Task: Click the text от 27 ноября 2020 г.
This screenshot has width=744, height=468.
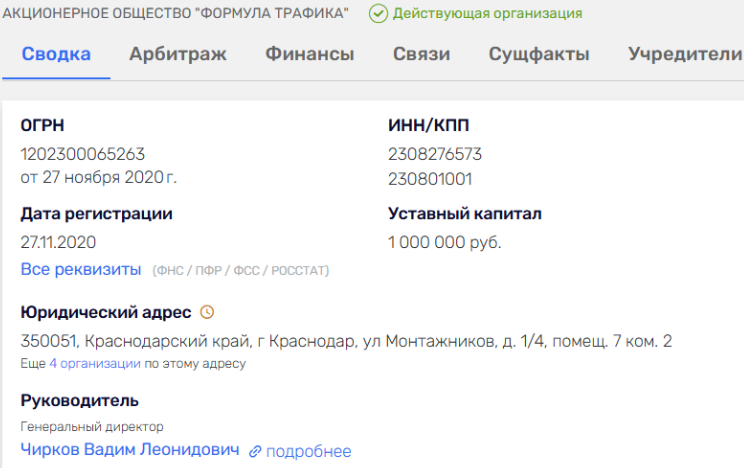Action: (x=99, y=178)
